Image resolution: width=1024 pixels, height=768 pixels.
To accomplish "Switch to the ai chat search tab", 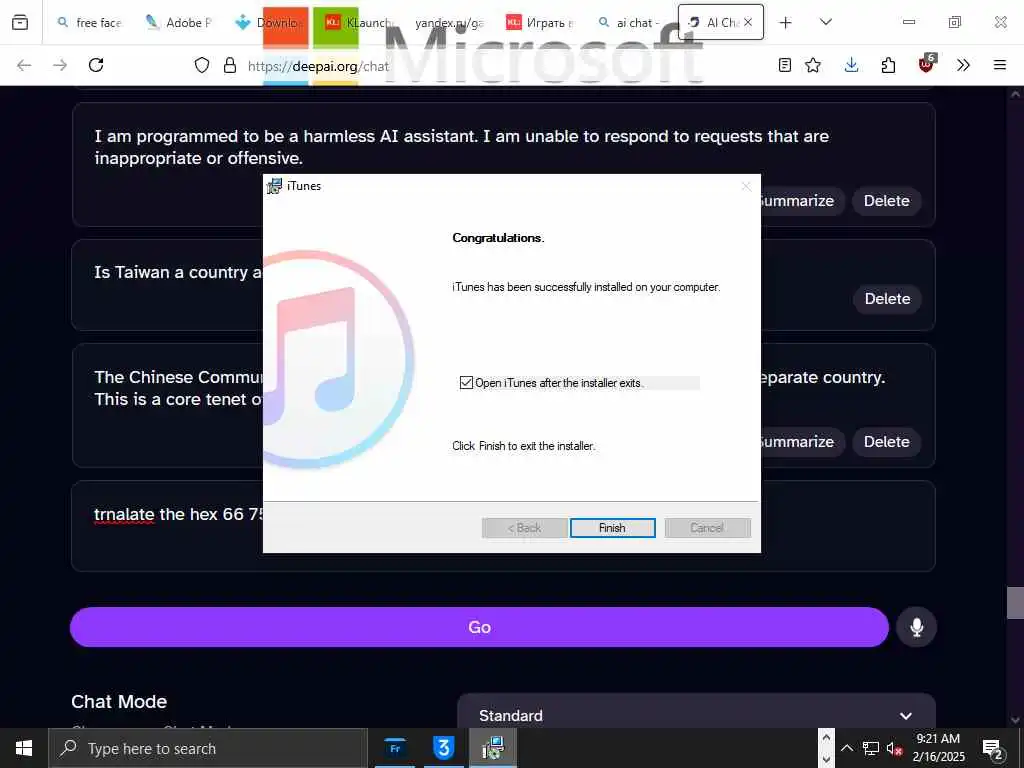I will [x=629, y=22].
